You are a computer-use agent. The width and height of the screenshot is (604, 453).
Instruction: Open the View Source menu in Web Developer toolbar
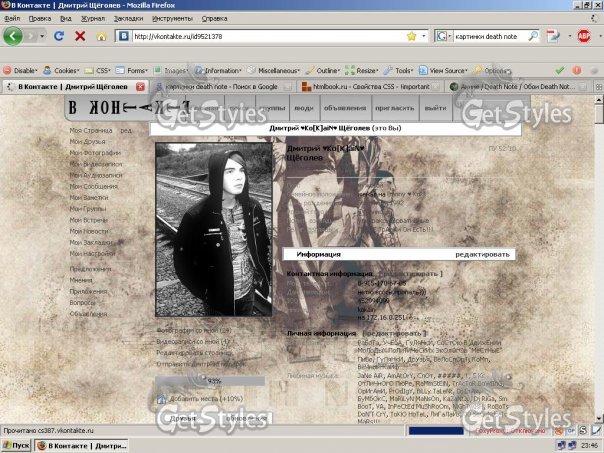(443, 70)
